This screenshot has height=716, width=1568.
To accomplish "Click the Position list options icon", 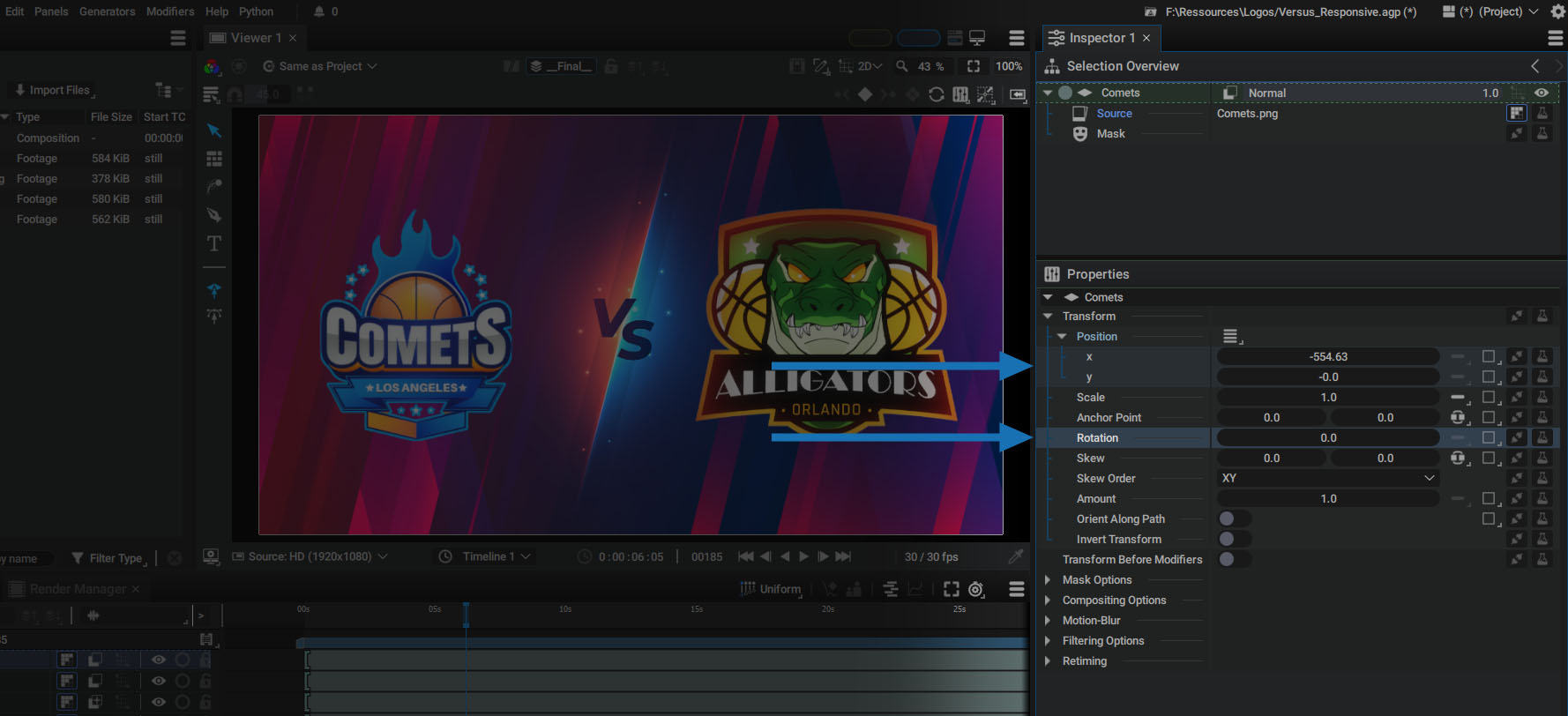I will point(1232,337).
